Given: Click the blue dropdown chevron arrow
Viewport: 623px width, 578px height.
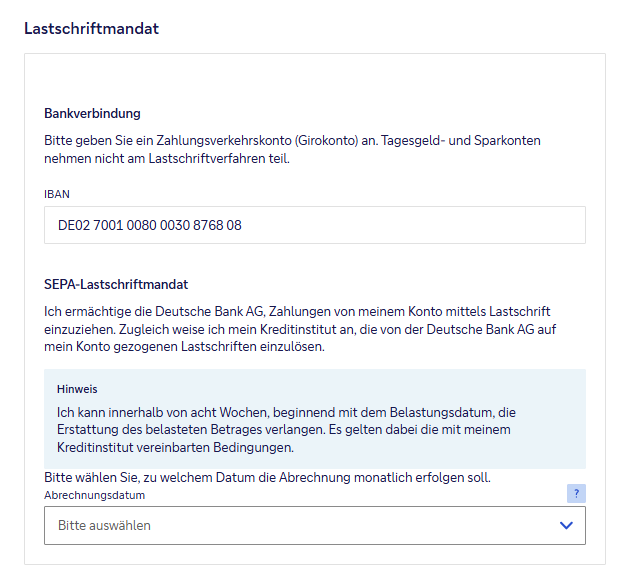Looking at the screenshot, I should pyautogui.click(x=566, y=525).
